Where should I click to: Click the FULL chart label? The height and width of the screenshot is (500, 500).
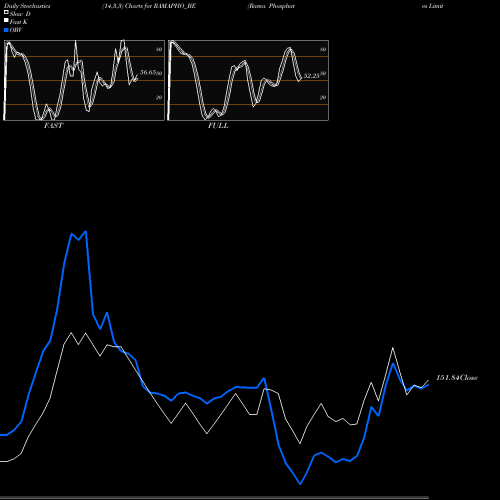[x=218, y=126]
